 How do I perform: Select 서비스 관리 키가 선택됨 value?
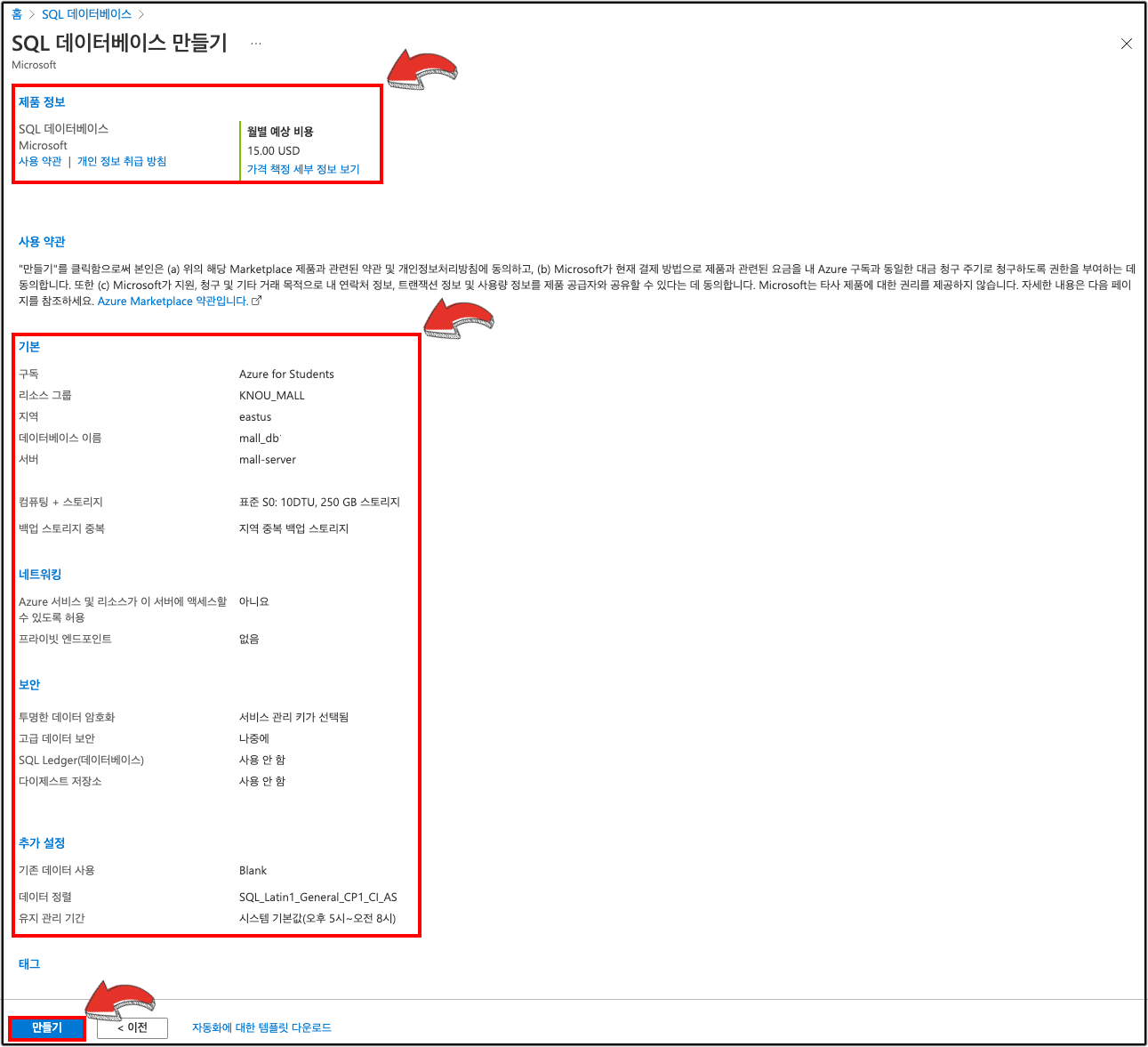[x=293, y=717]
